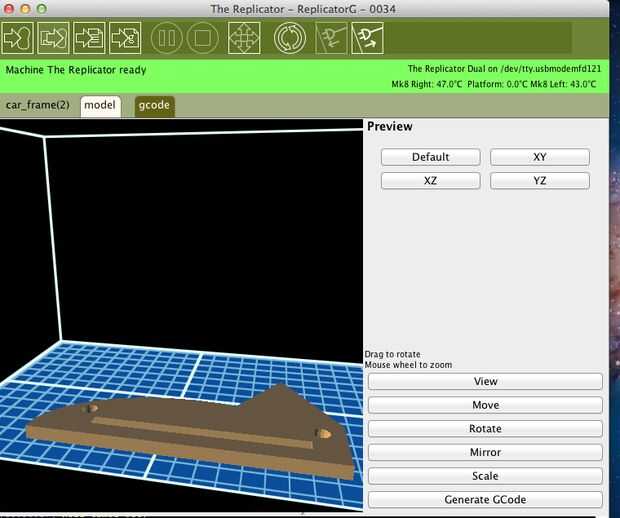The height and width of the screenshot is (518, 620).
Task: Click the 'Preview' panel heading
Action: (389, 127)
